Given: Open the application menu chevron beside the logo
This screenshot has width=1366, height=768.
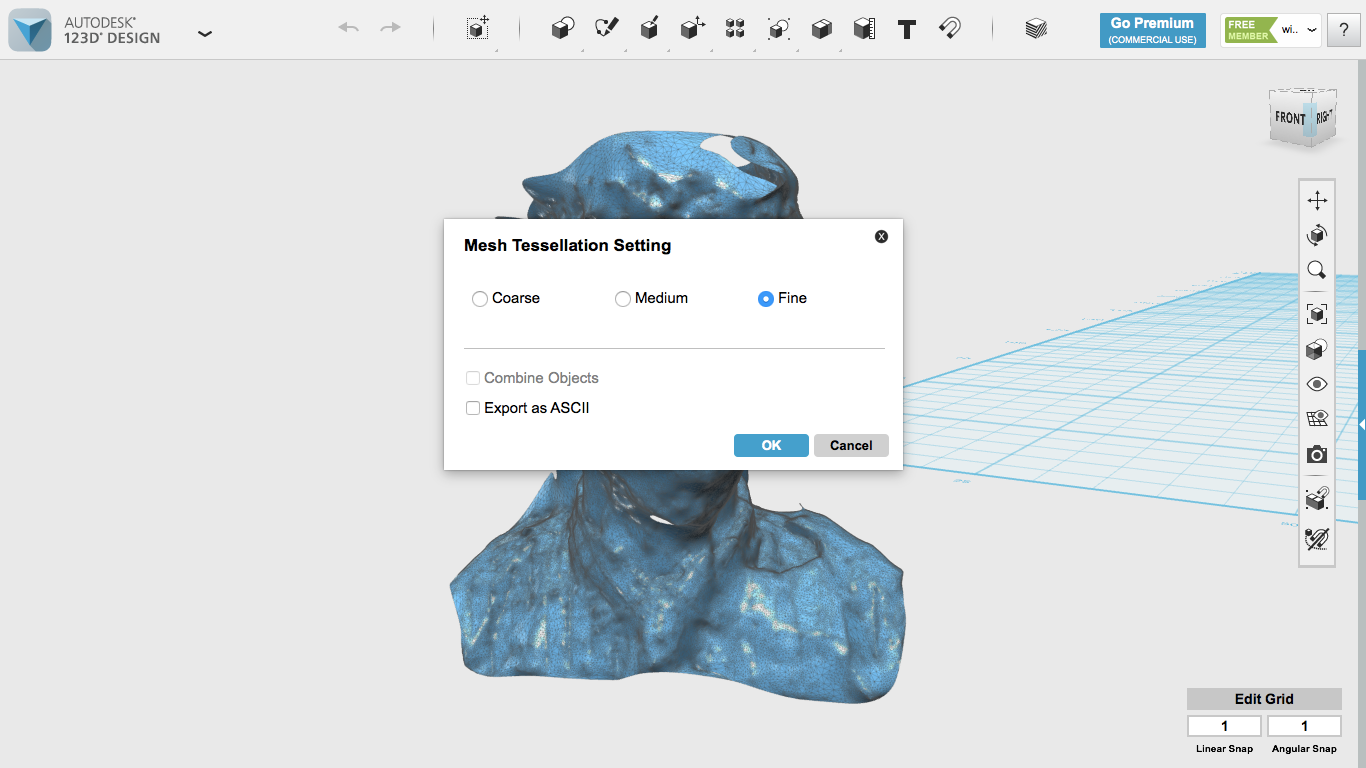Looking at the screenshot, I should point(205,33).
